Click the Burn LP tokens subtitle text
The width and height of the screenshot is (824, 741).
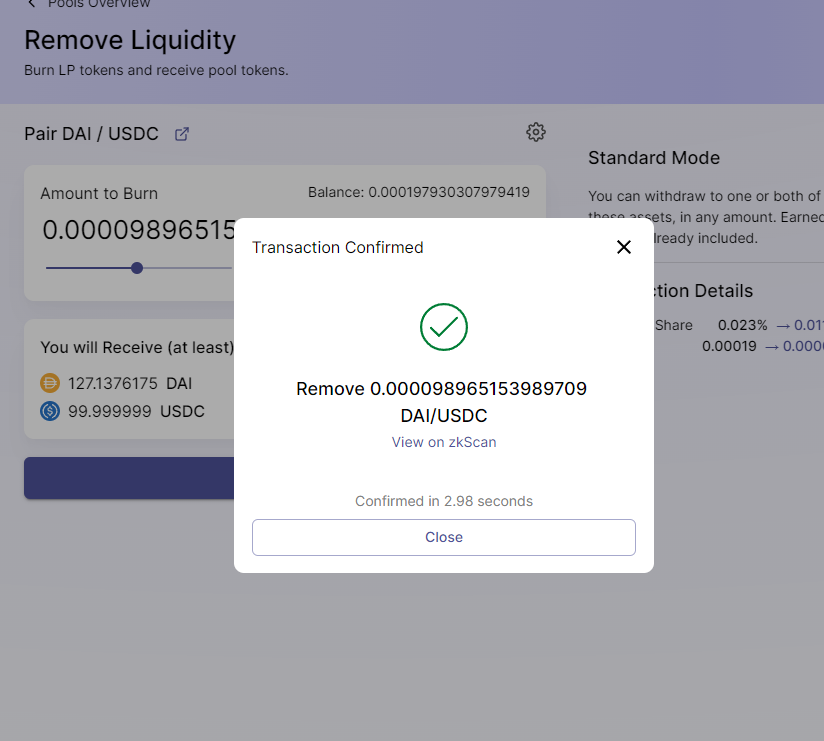156,70
